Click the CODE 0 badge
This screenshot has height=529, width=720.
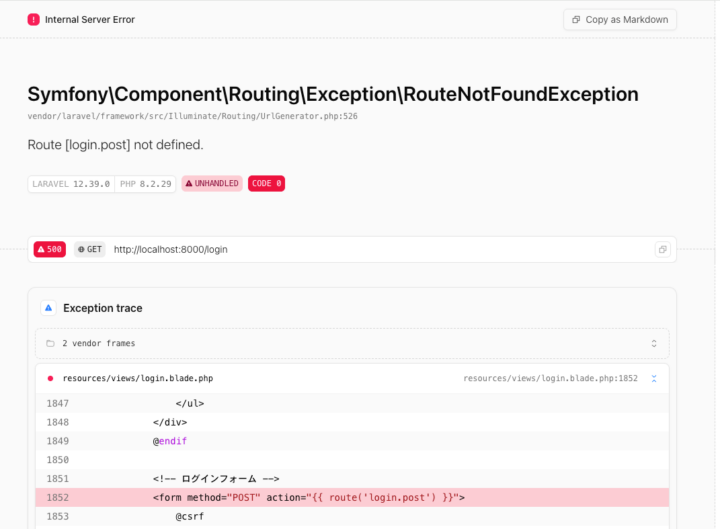tap(266, 184)
